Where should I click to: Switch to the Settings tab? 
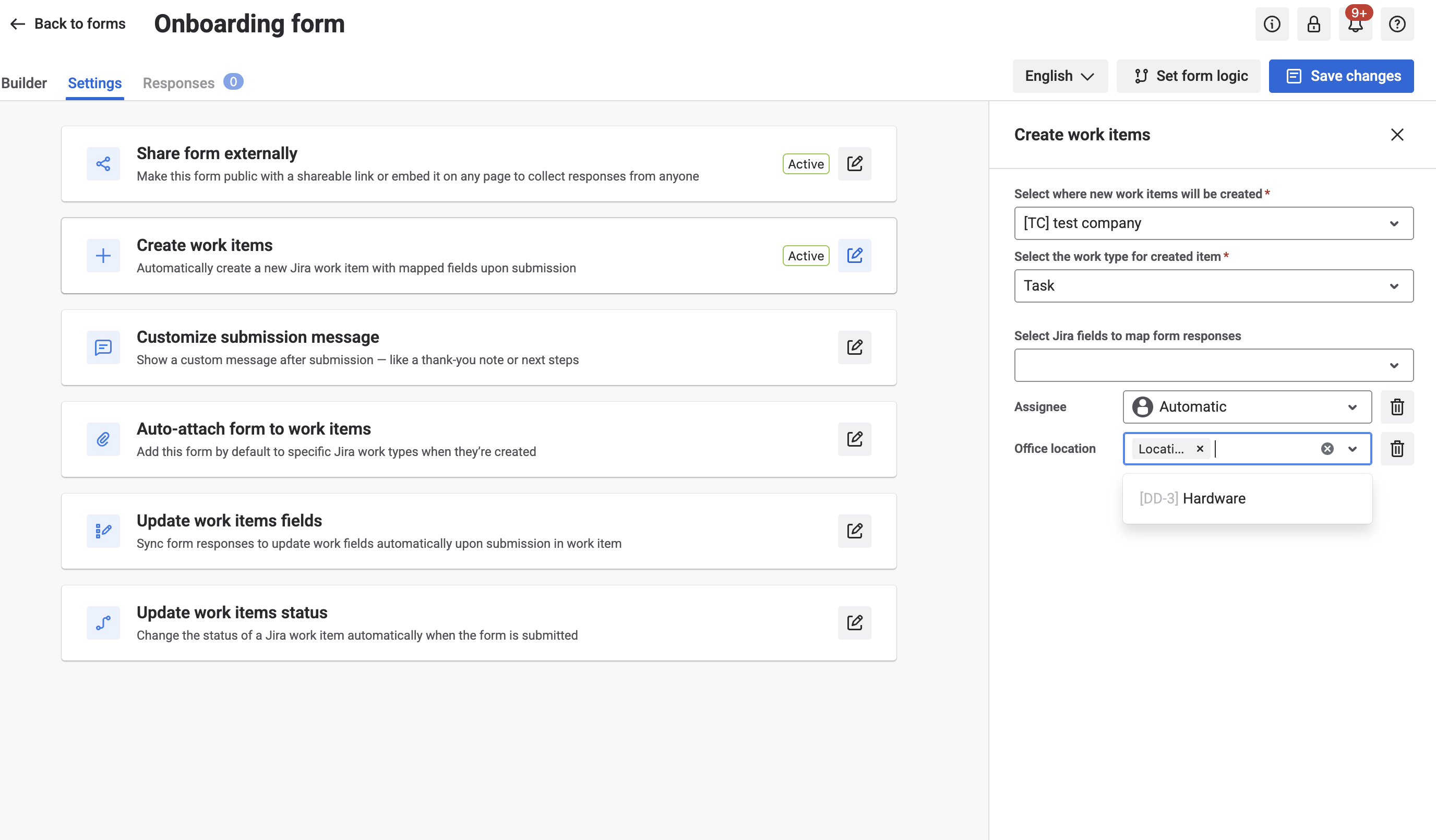tap(94, 83)
